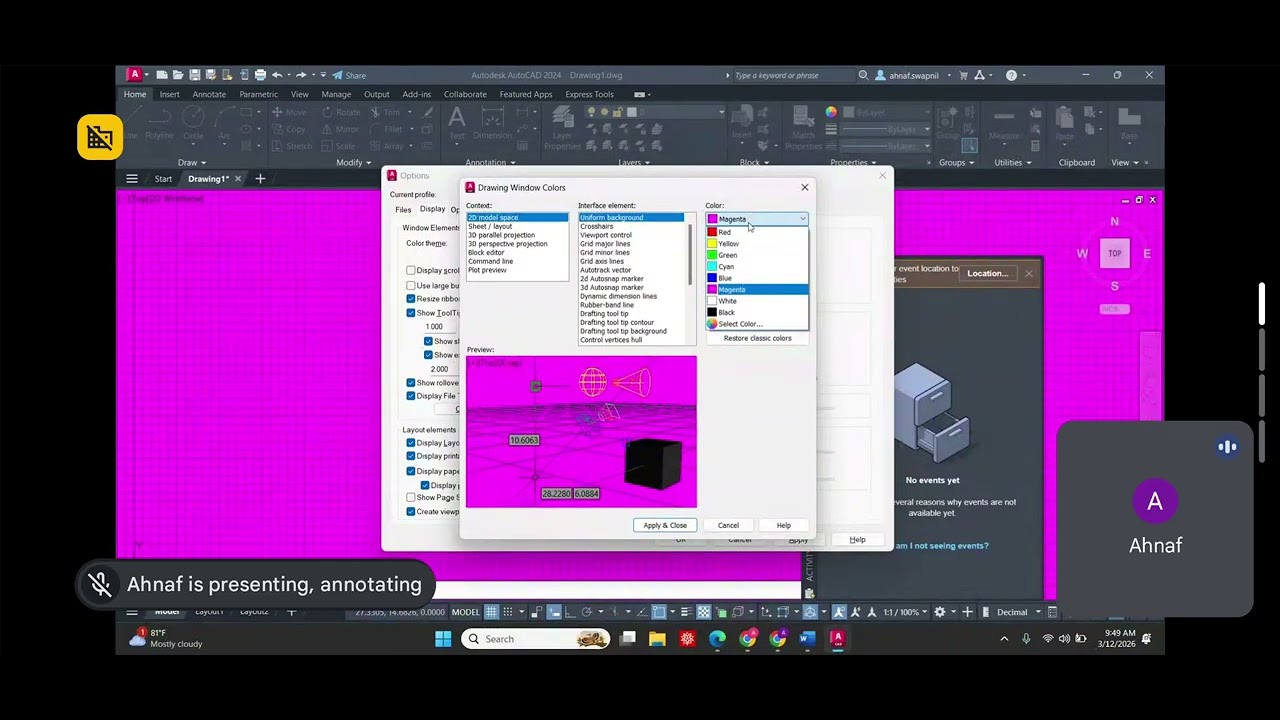Image resolution: width=1280 pixels, height=720 pixels.
Task: Toggle the 'Use large buttons' checkbox in Options
Action: [x=411, y=286]
